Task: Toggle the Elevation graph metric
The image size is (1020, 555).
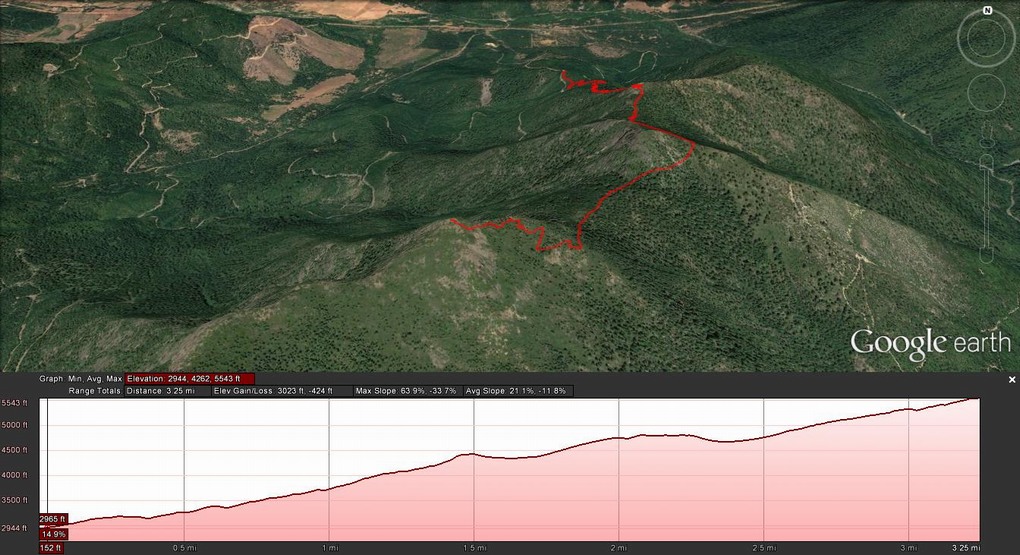Action: [190, 379]
